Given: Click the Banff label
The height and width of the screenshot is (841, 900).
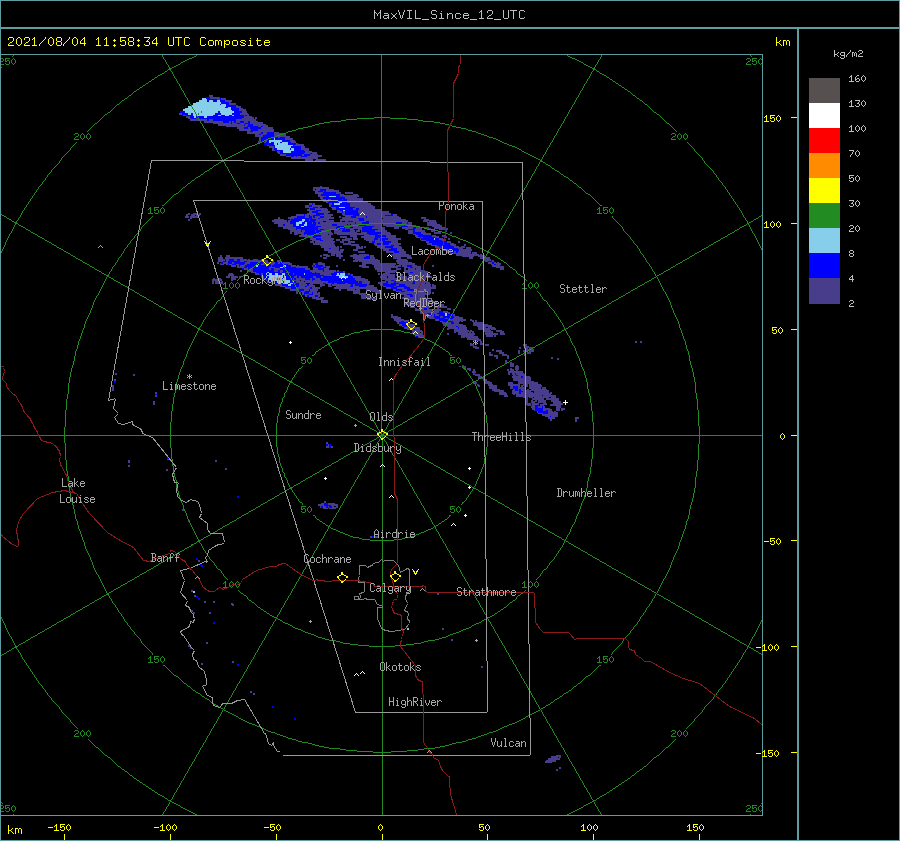Looking at the screenshot, I should pos(165,557).
